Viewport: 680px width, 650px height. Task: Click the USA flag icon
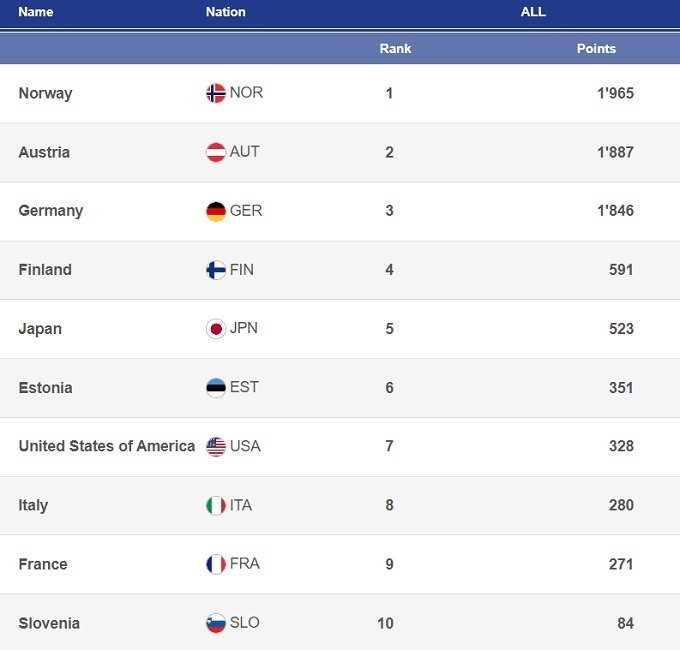click(216, 447)
